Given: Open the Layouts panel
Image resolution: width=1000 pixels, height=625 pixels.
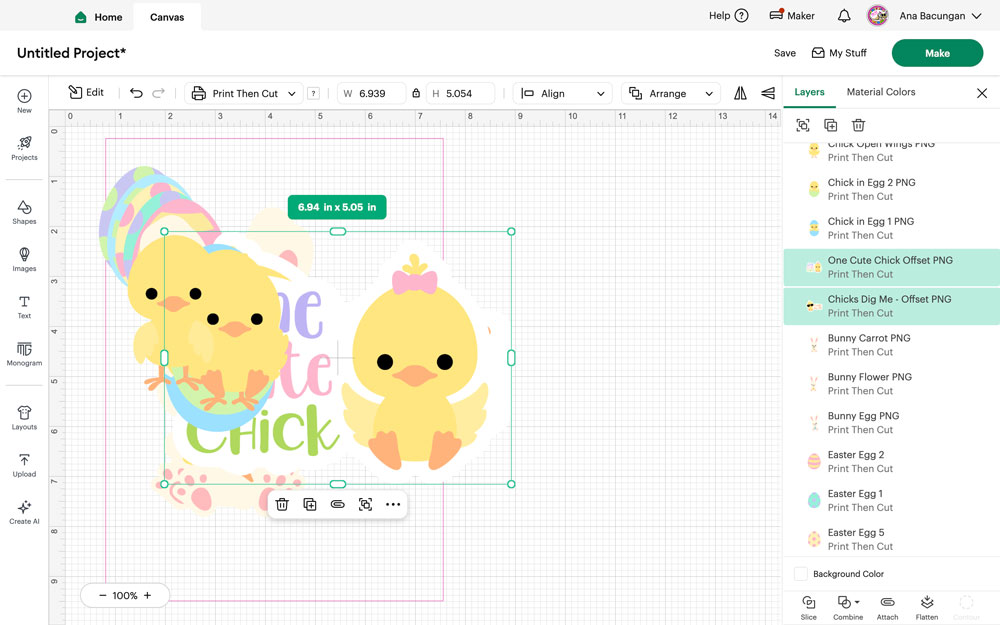Looking at the screenshot, I should pos(24,418).
